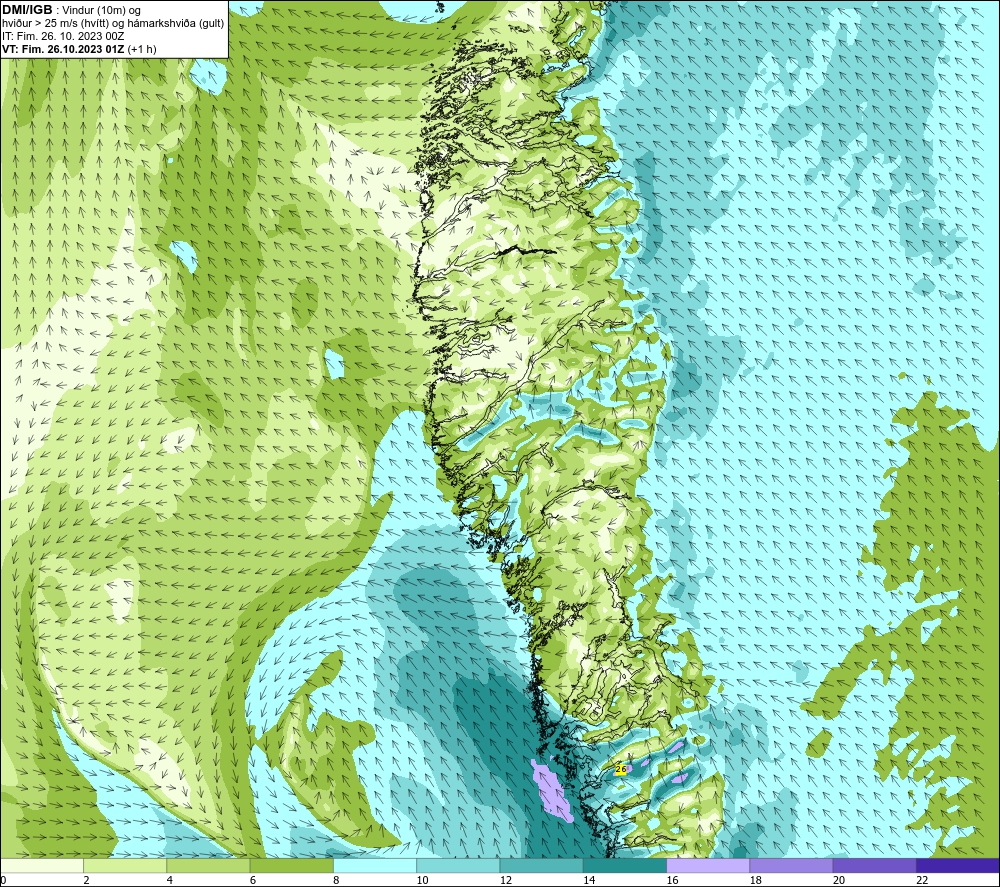Image resolution: width=1000 pixels, height=887 pixels.
Task: Choose the medium teal 12–14 legend swatch
Action: pos(541,865)
